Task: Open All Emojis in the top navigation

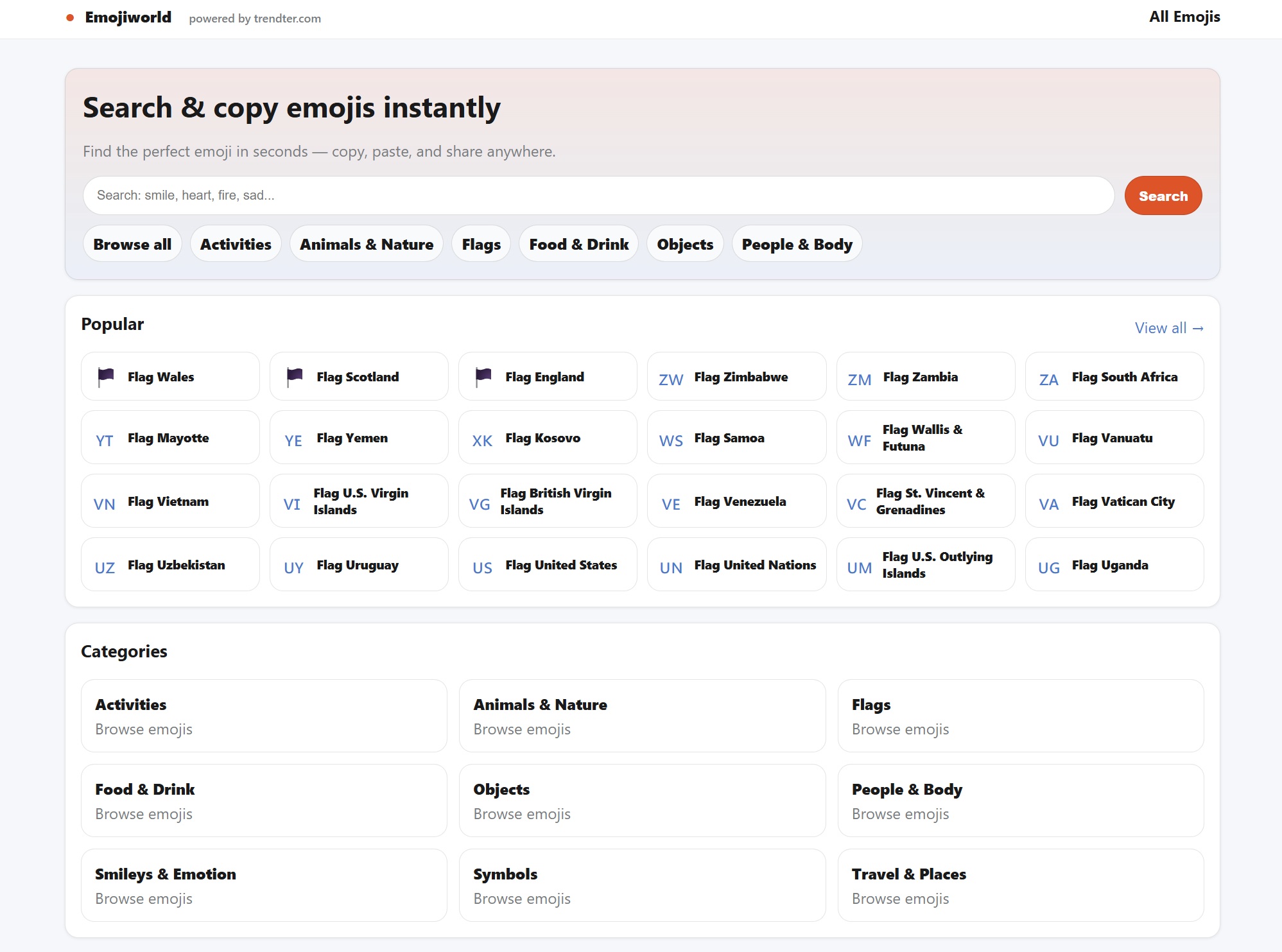Action: [x=1184, y=17]
